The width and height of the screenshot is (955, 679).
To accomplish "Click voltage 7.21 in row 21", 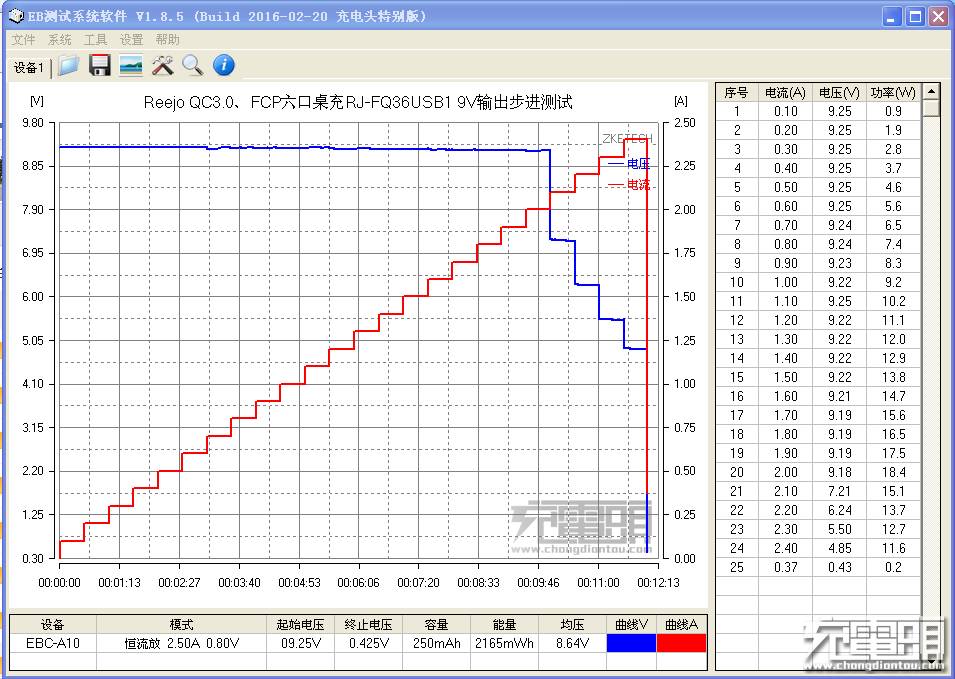I will (x=839, y=491).
